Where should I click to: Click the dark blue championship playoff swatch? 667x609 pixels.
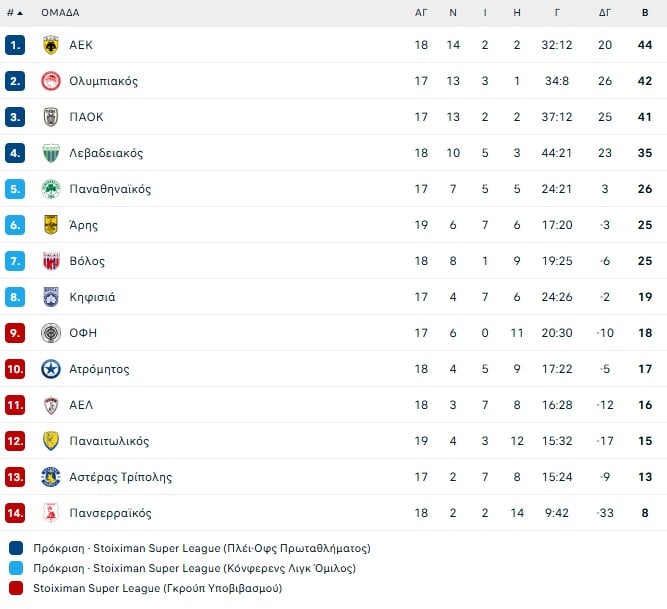(x=16, y=548)
